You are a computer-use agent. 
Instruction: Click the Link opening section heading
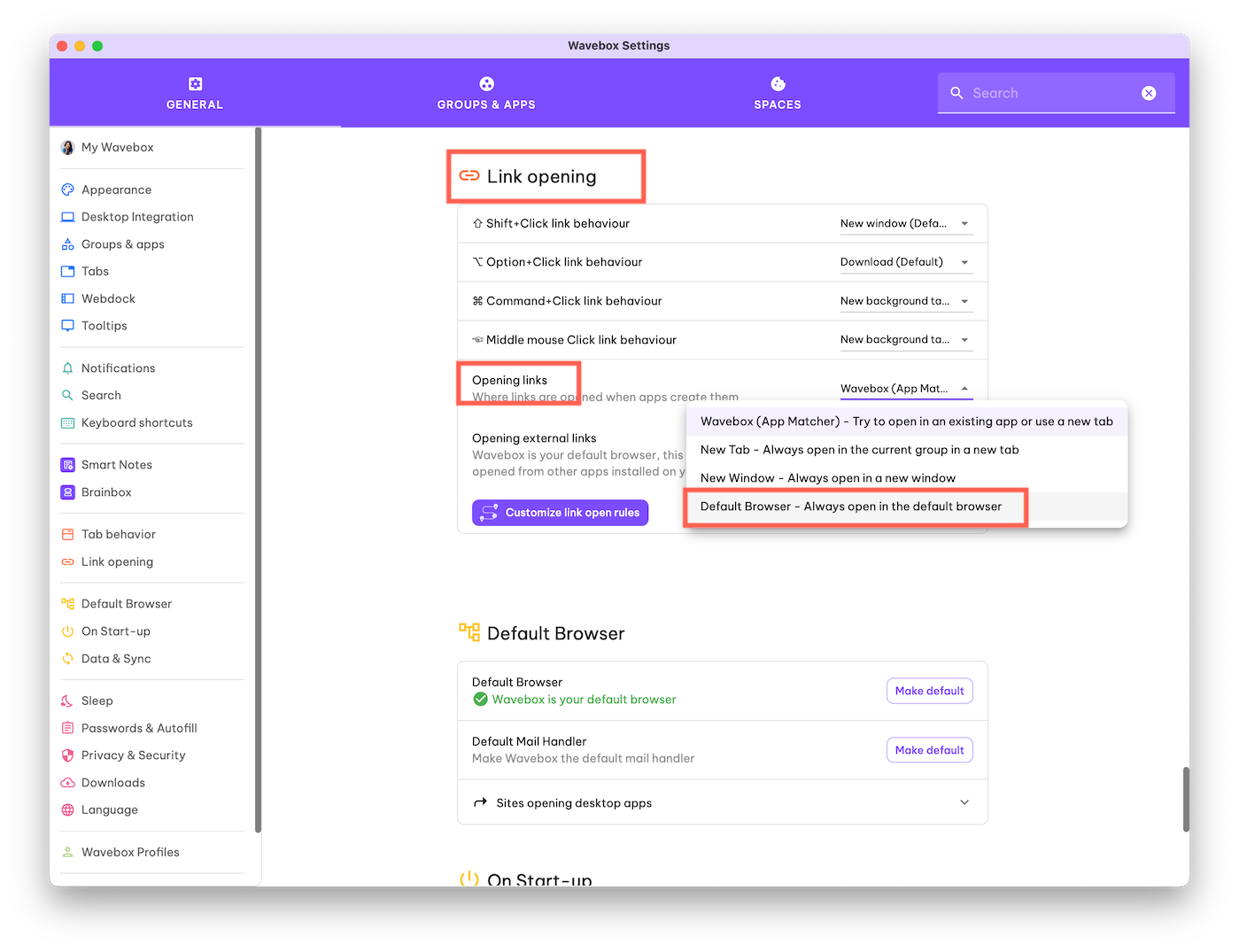(x=541, y=176)
